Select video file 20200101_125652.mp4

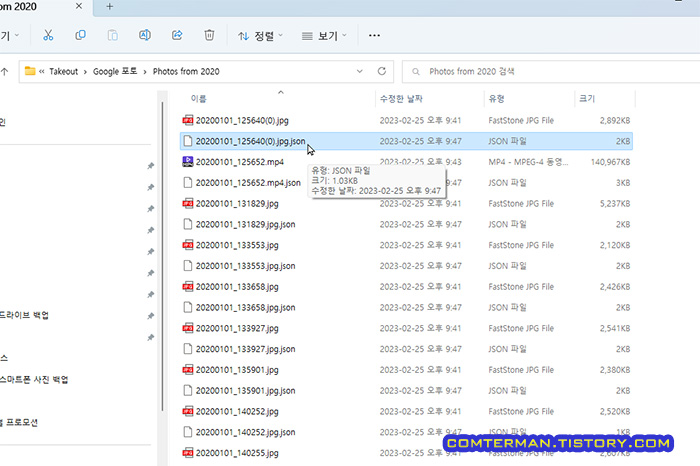point(406,162)
